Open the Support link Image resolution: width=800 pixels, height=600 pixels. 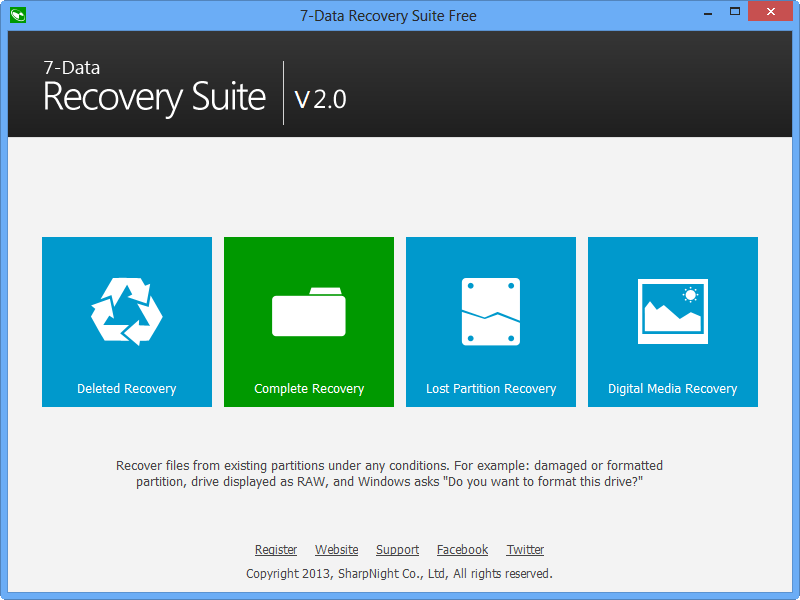pos(397,549)
